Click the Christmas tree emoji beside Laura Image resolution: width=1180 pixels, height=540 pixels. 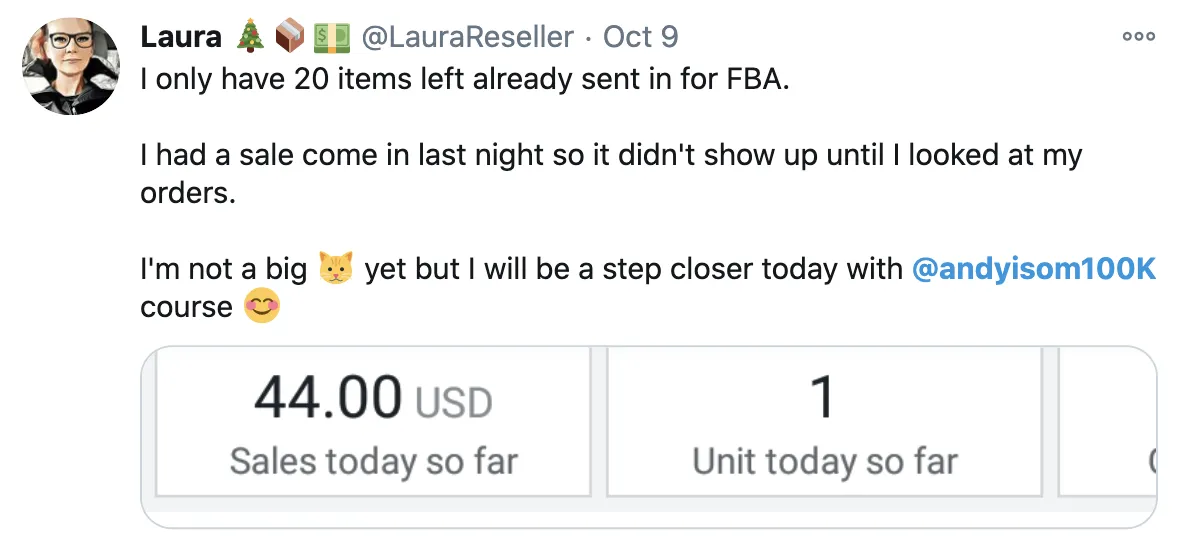[x=251, y=35]
